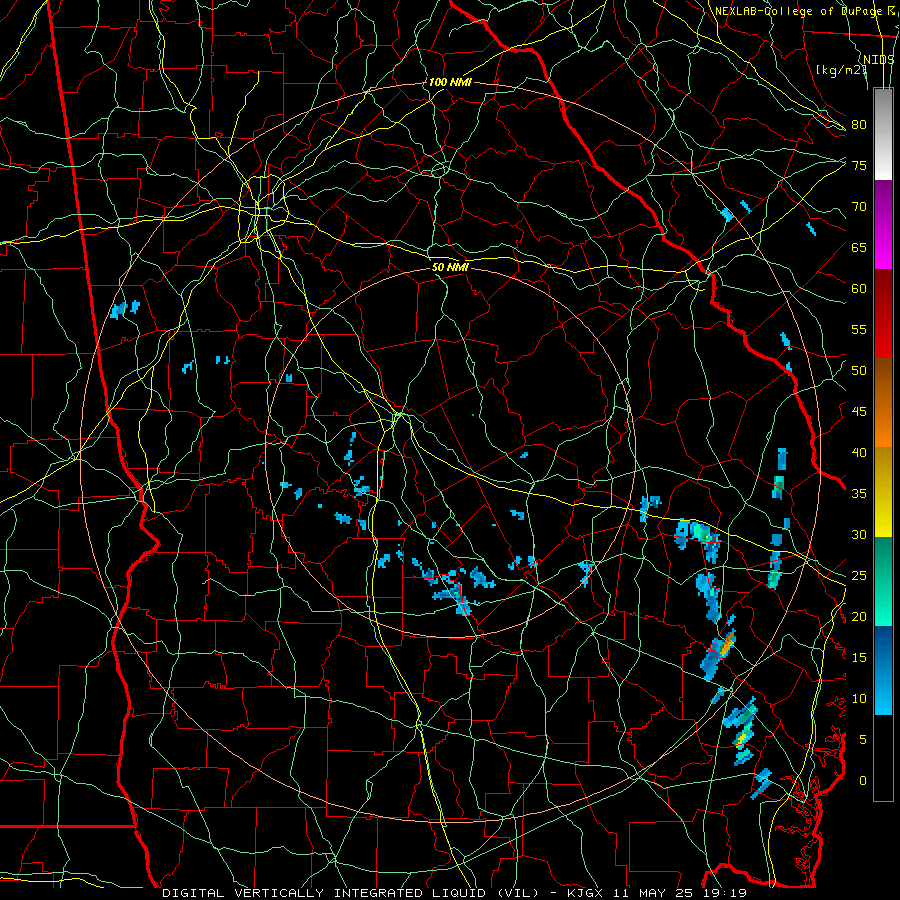
Task: Click the 30 value on the color scale
Action: [x=859, y=534]
